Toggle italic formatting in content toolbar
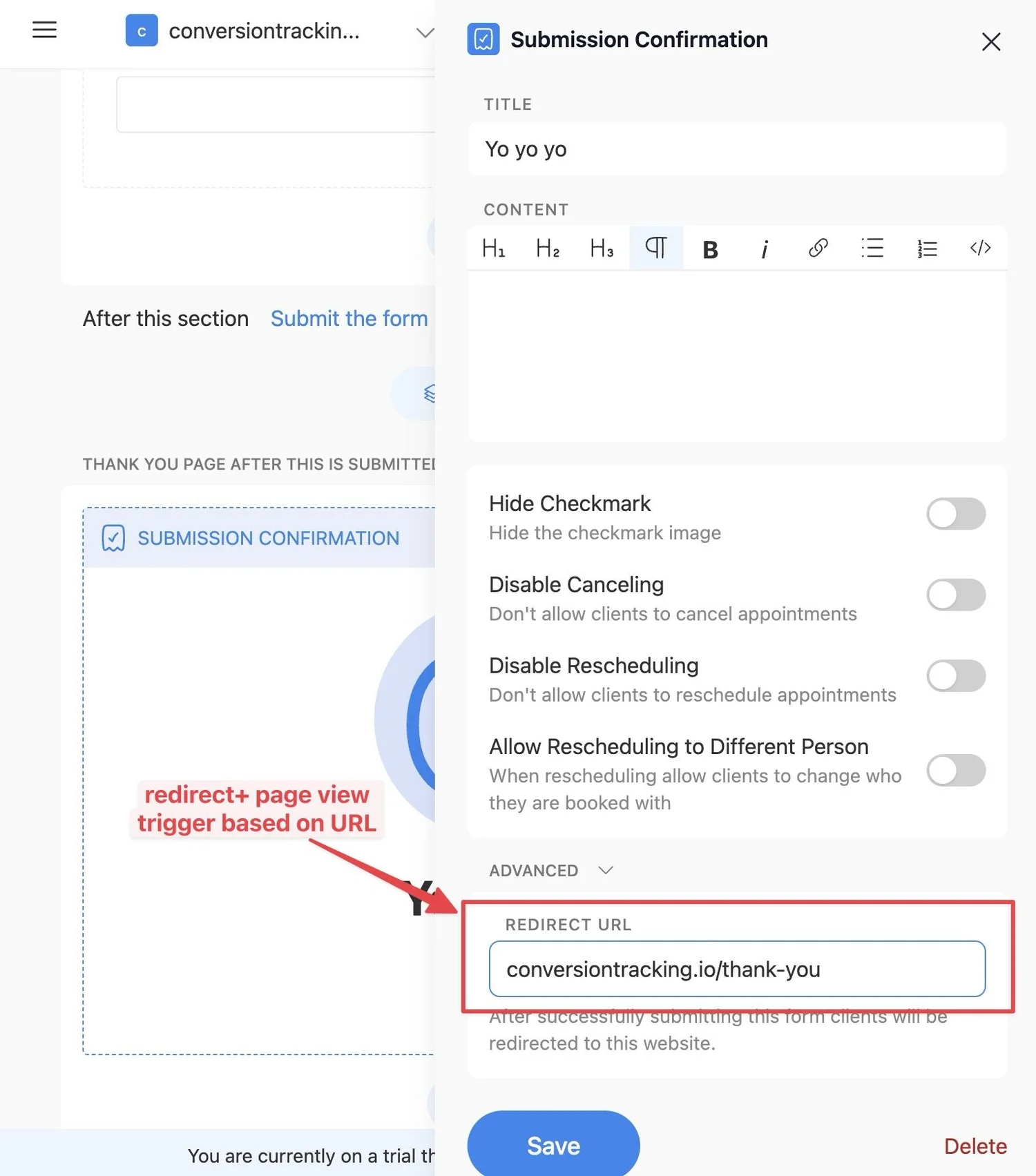Viewport: 1036px width, 1176px height. (764, 249)
